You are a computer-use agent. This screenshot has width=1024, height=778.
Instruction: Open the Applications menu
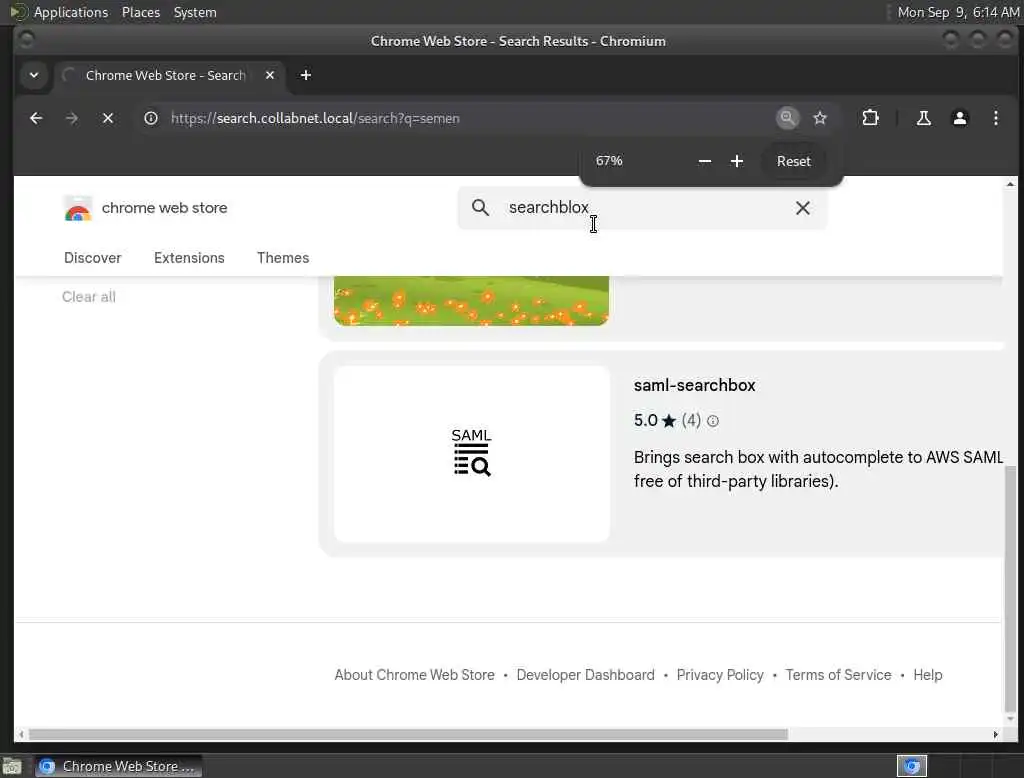(x=71, y=12)
